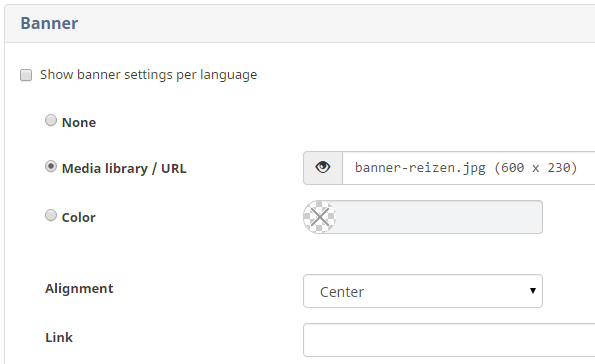The image size is (595, 364).
Task: Click the eye preview icon for banner image
Action: pos(323,168)
